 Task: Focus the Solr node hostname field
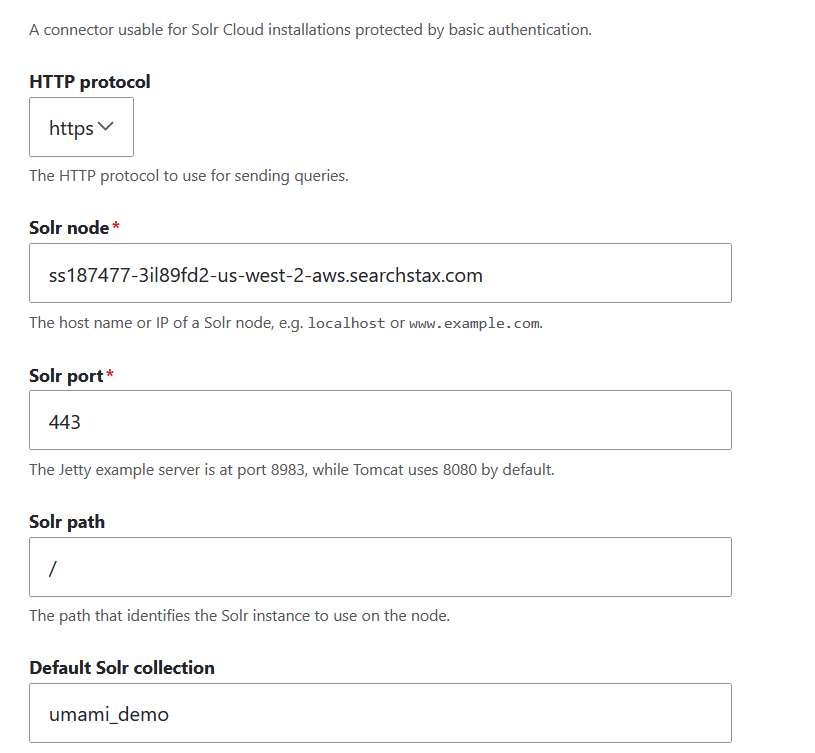coord(380,273)
